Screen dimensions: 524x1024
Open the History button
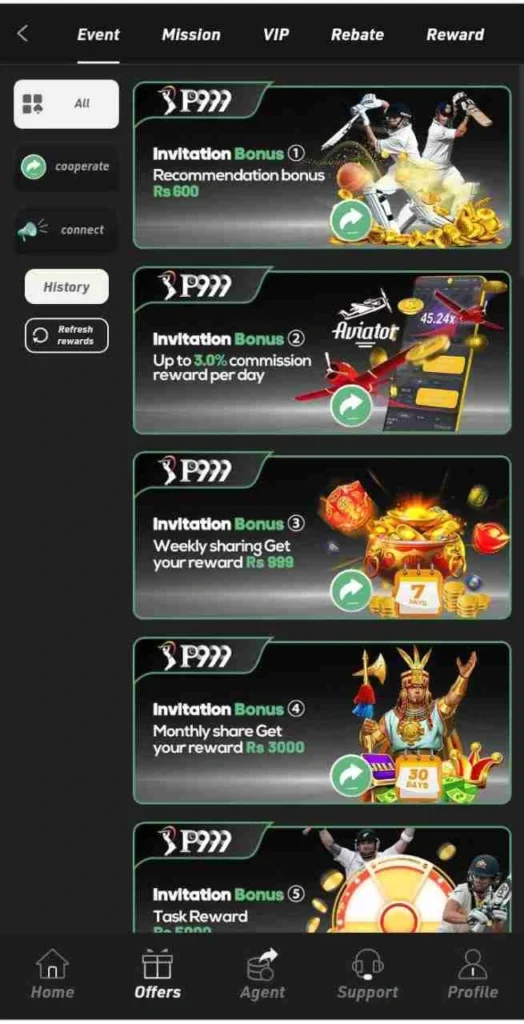67,287
